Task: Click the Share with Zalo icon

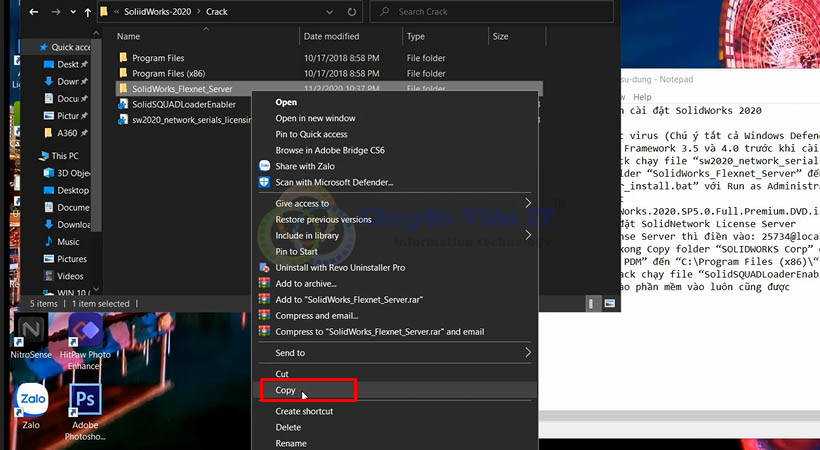Action: (265, 166)
